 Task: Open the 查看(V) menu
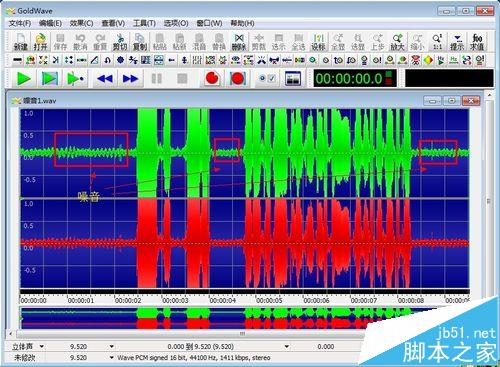pos(113,23)
